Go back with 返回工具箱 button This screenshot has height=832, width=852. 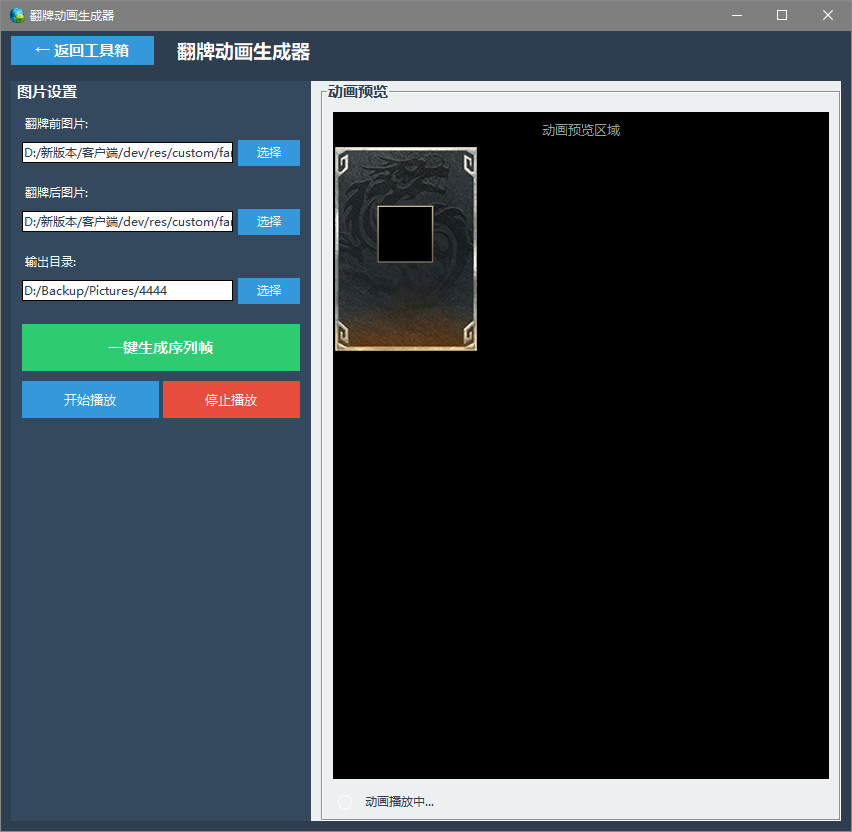click(82, 51)
